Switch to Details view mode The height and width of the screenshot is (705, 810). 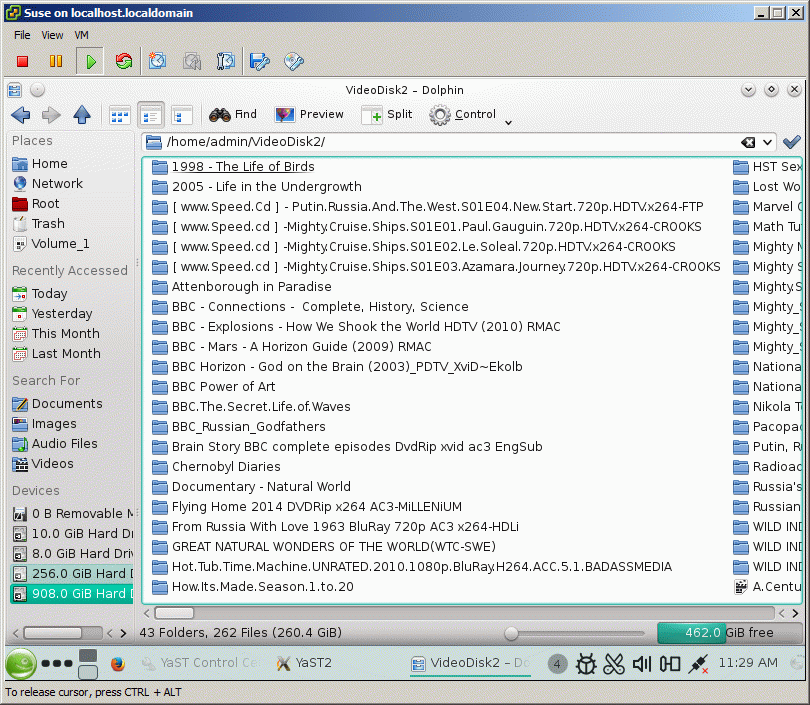150,115
